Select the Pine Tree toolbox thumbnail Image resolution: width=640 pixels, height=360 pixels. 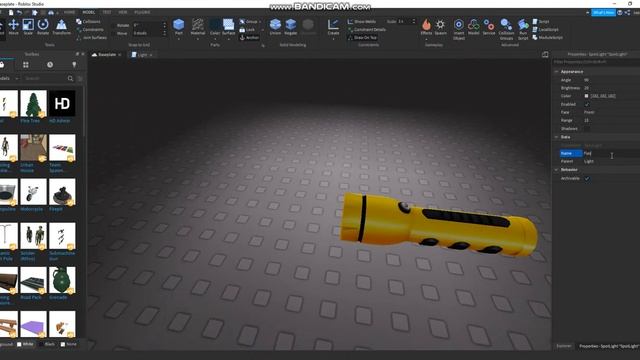[33, 104]
